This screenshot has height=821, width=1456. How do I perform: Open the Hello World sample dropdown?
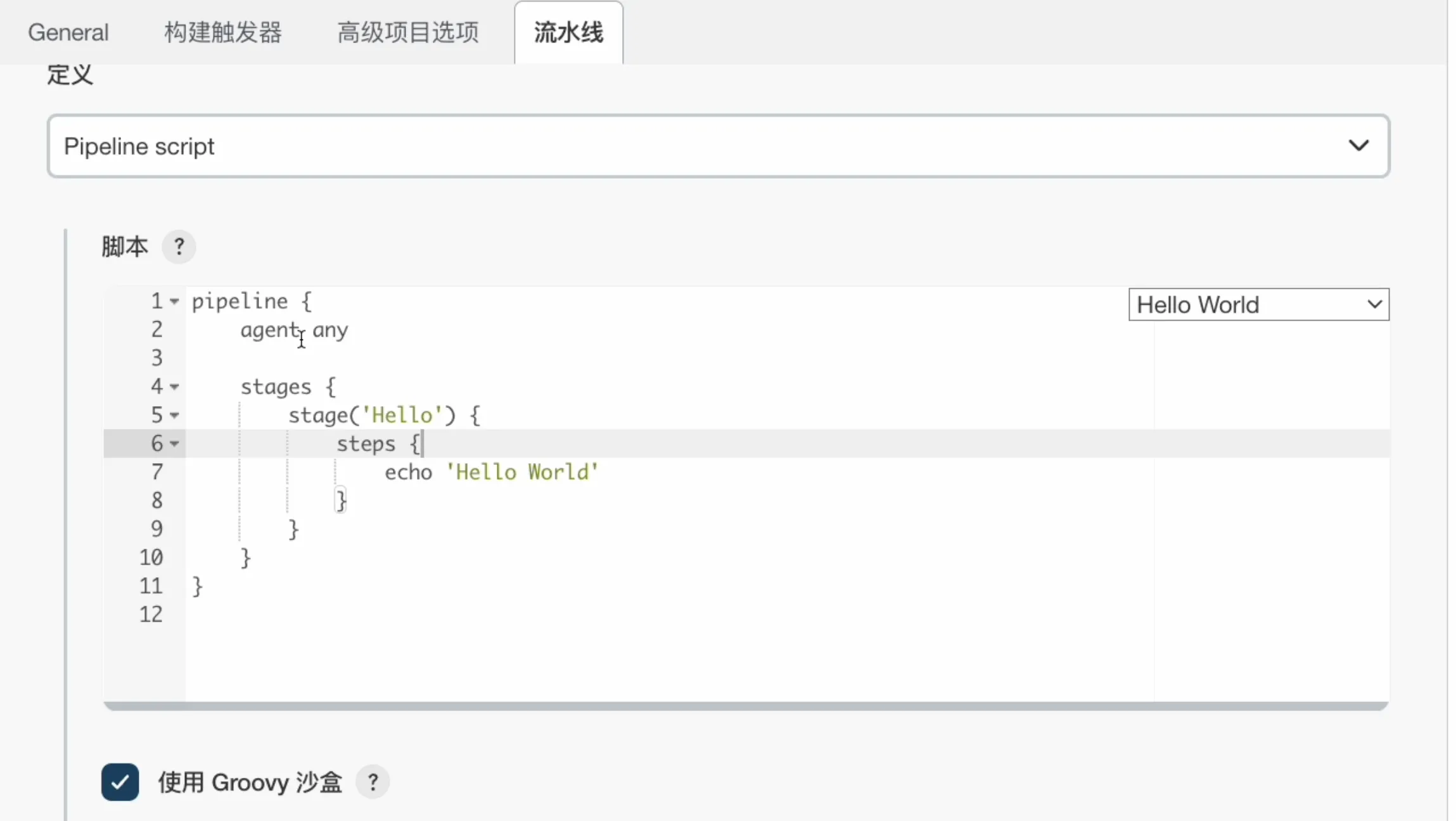[x=1258, y=305]
